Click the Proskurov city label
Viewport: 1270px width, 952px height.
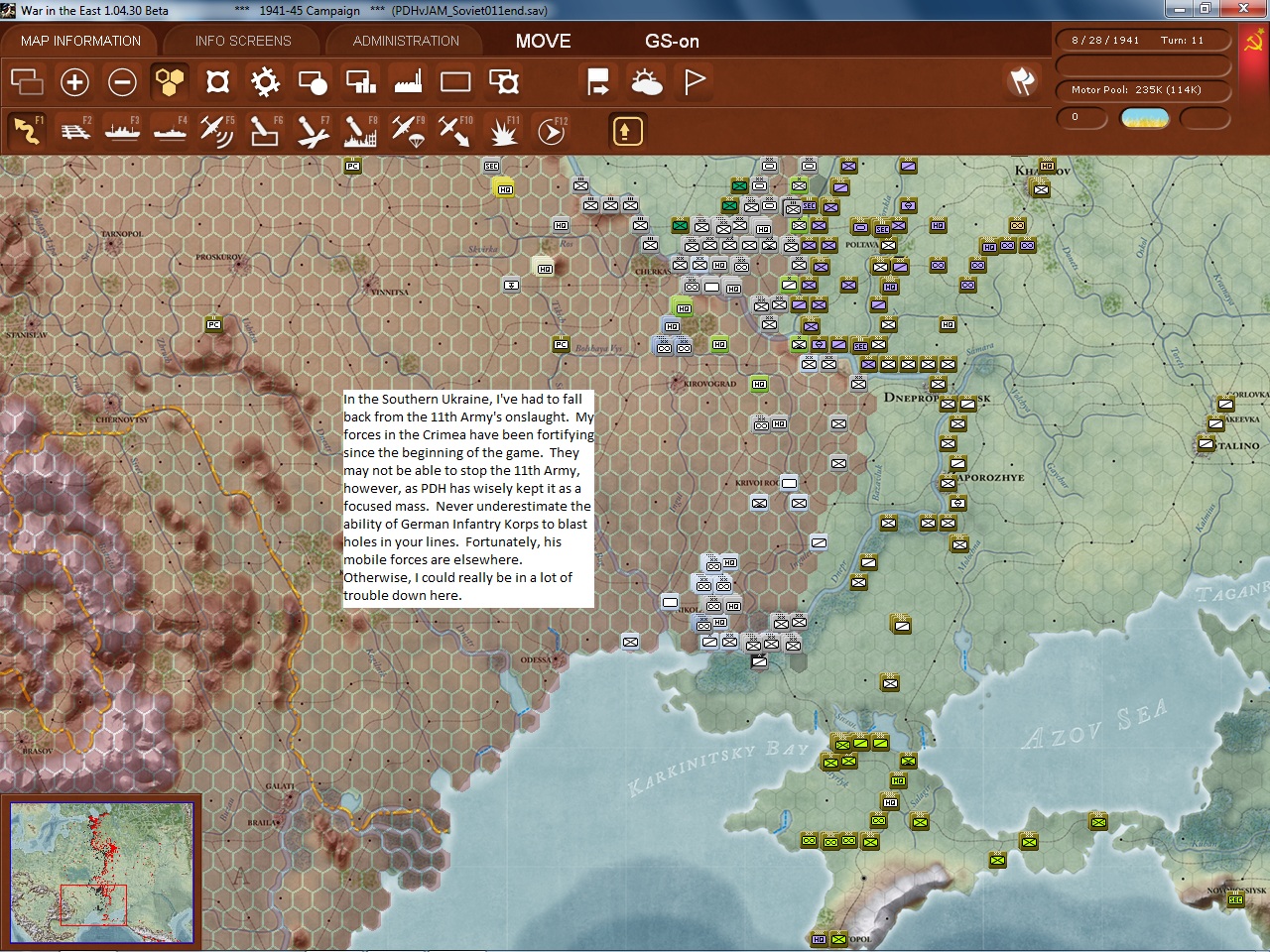pos(218,257)
